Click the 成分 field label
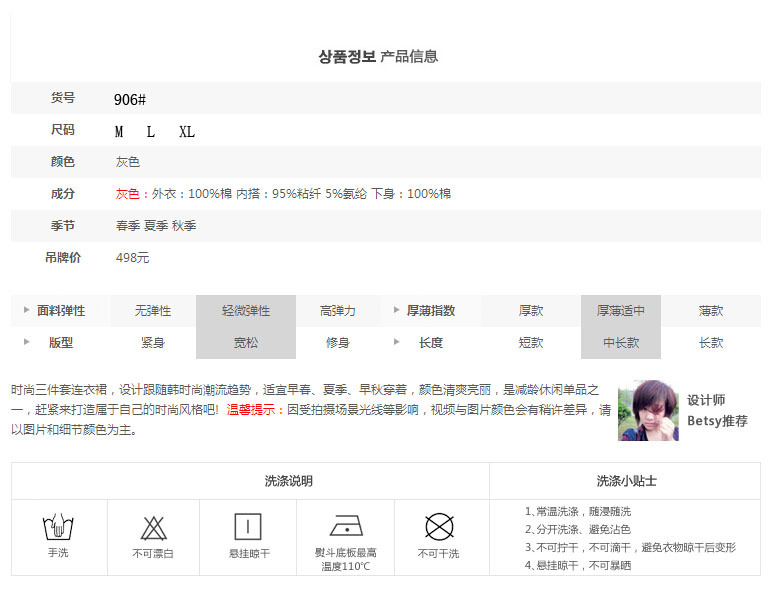The height and width of the screenshot is (606, 774). [x=63, y=194]
